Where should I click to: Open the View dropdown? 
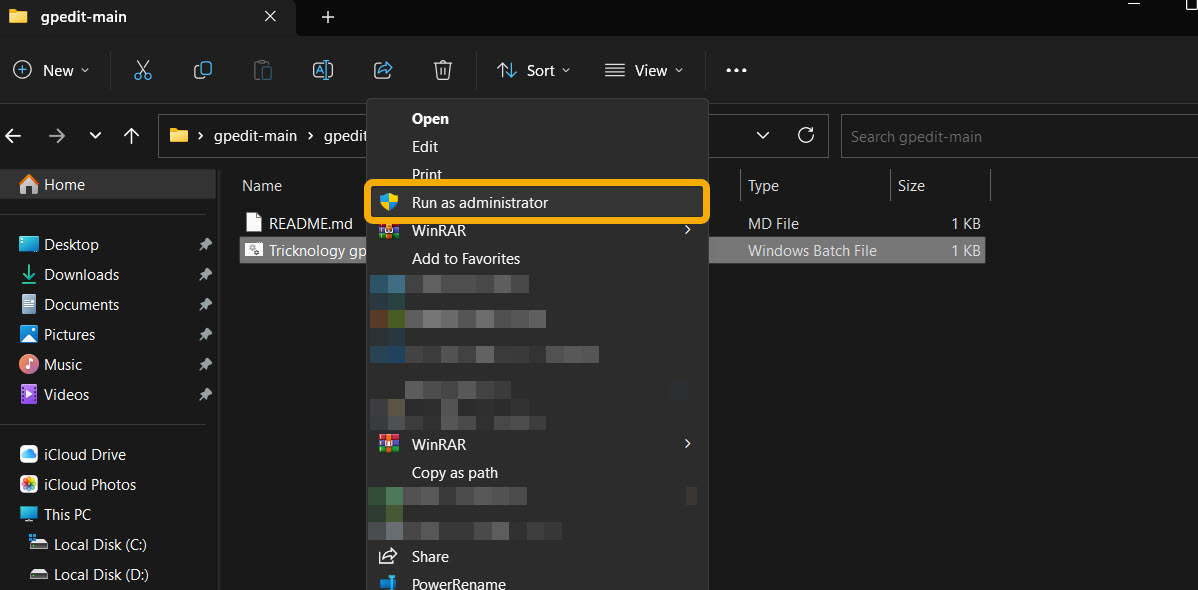(644, 70)
